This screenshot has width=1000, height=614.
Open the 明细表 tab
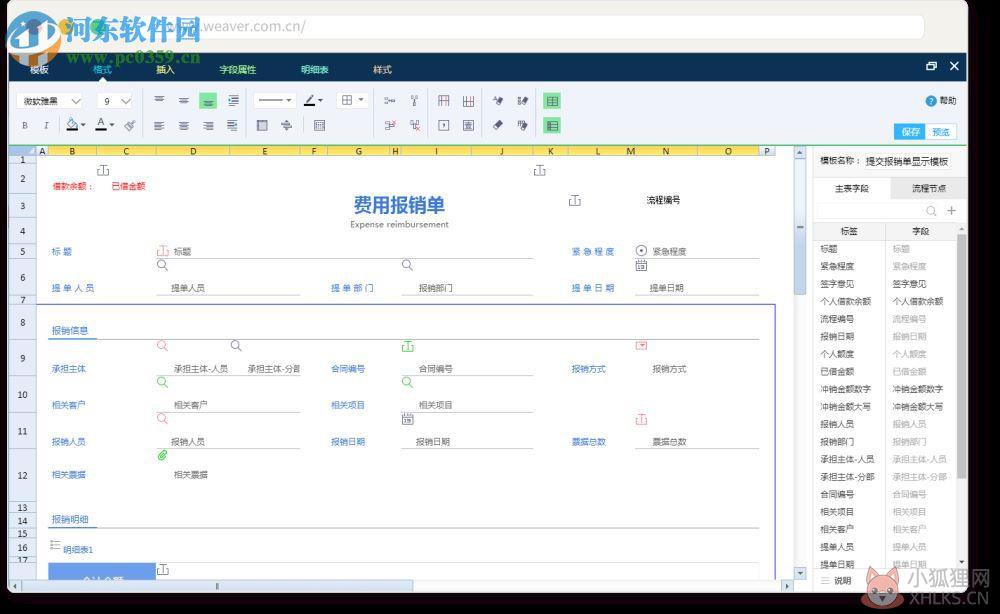[314, 69]
